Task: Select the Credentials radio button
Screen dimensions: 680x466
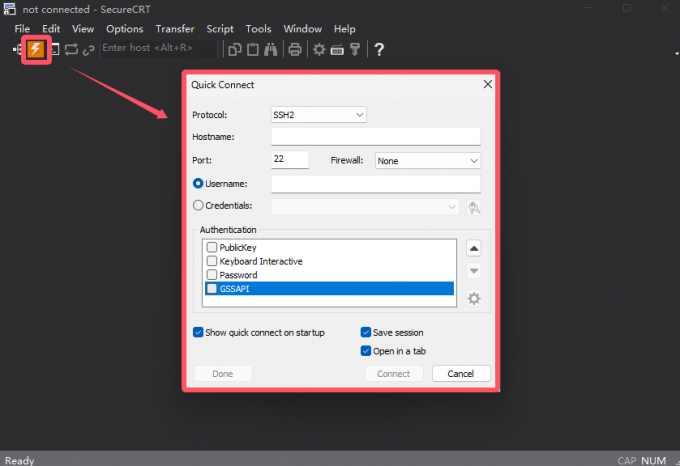Action: click(198, 205)
